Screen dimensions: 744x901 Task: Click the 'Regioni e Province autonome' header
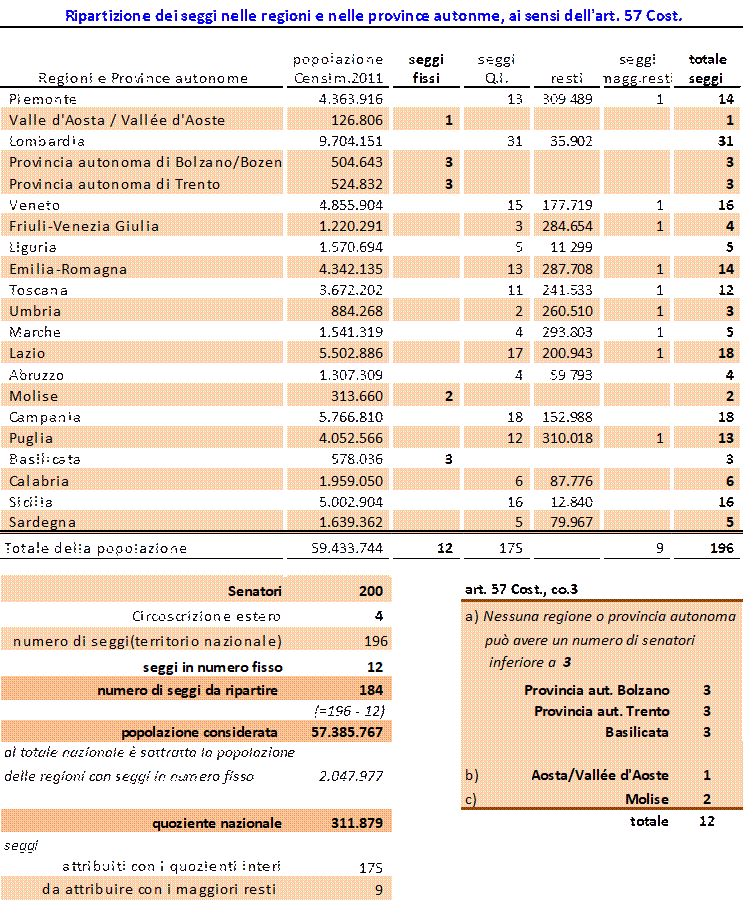click(x=143, y=78)
